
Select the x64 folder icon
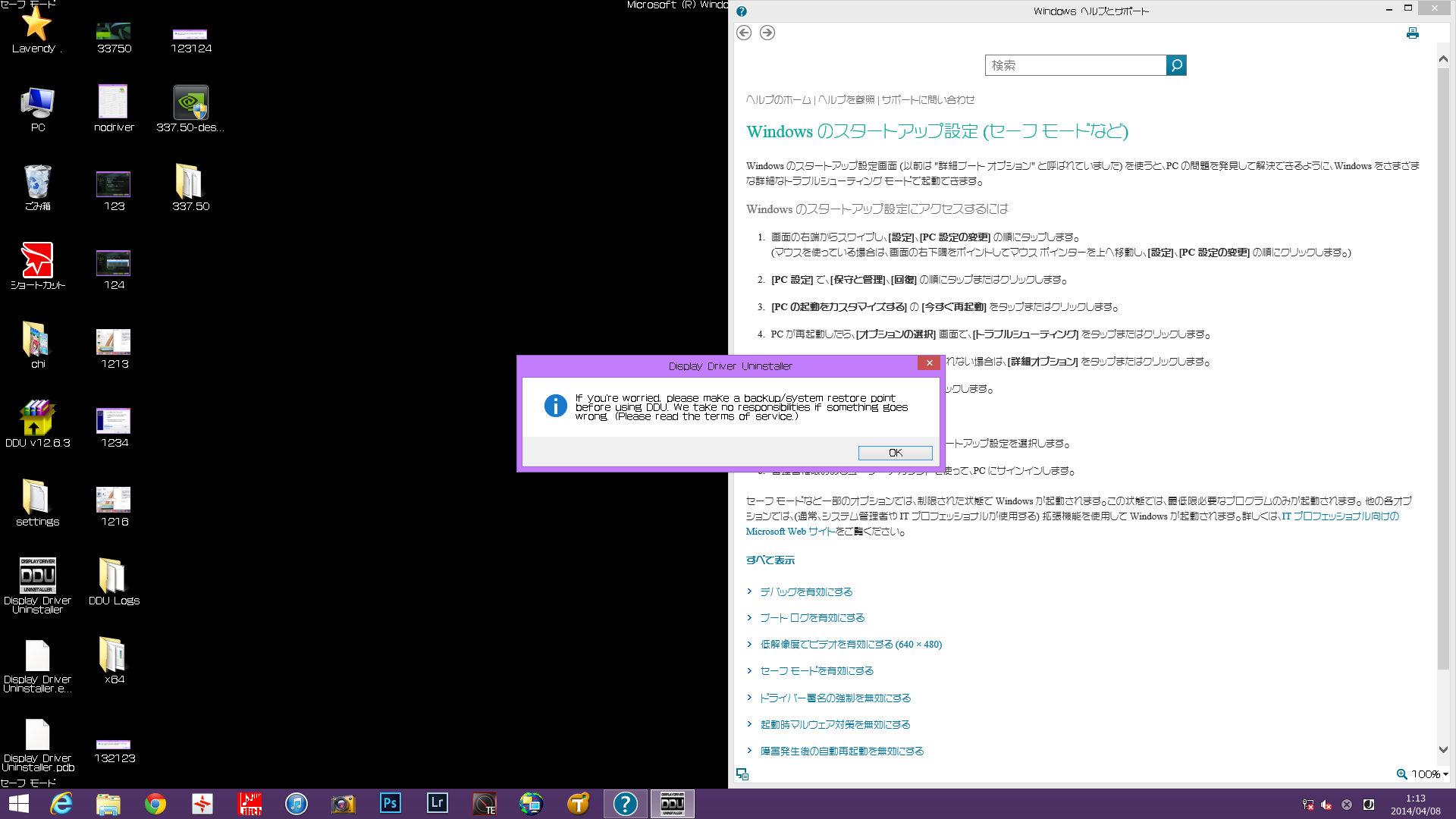tap(114, 661)
